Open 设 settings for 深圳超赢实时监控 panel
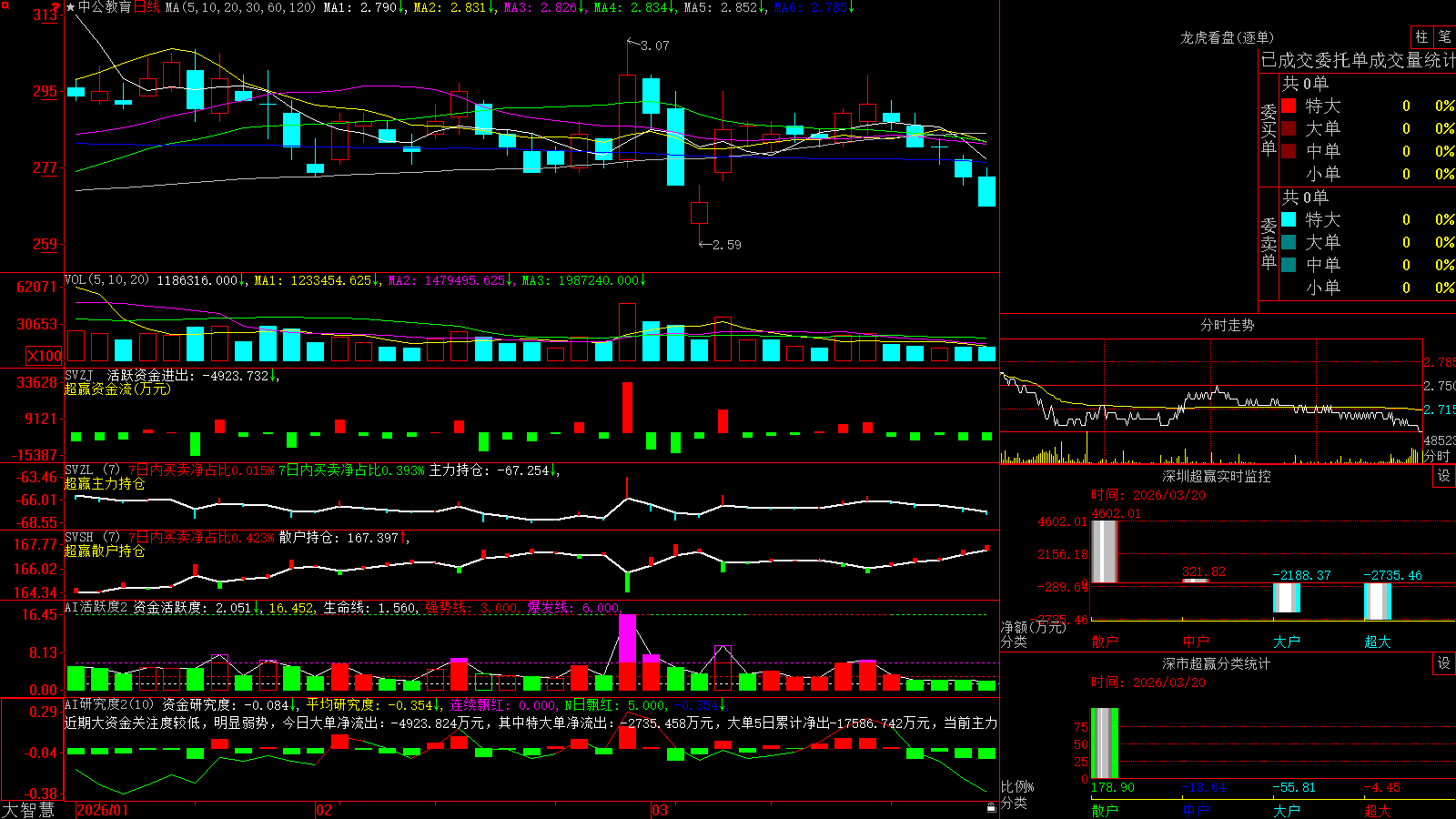The image size is (1456, 819). click(1444, 476)
